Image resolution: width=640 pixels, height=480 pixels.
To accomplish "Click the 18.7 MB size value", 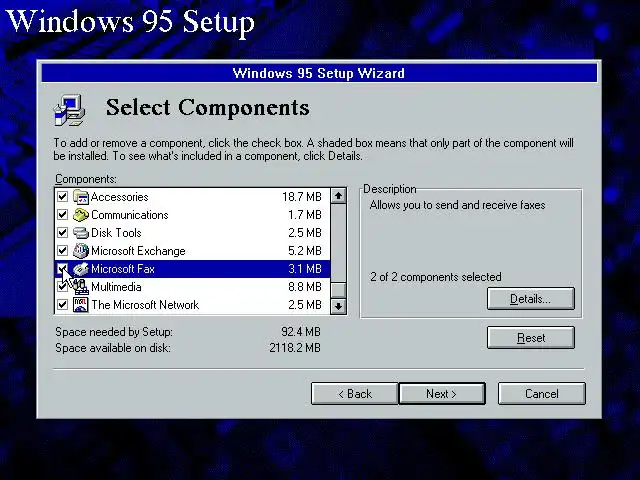I will (302, 197).
